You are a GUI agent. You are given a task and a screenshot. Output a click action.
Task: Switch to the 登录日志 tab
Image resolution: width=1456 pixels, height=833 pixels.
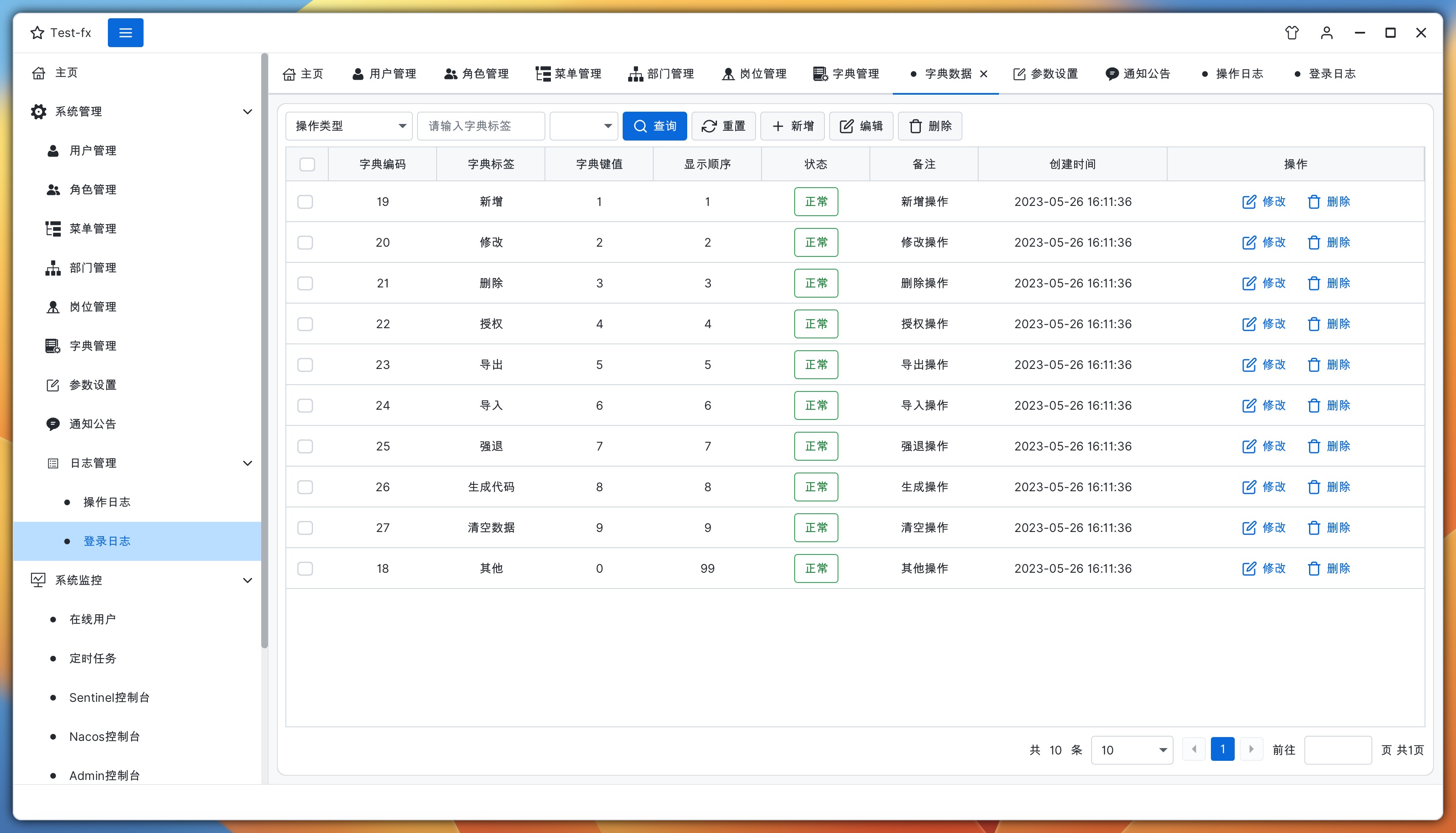[x=1324, y=74]
